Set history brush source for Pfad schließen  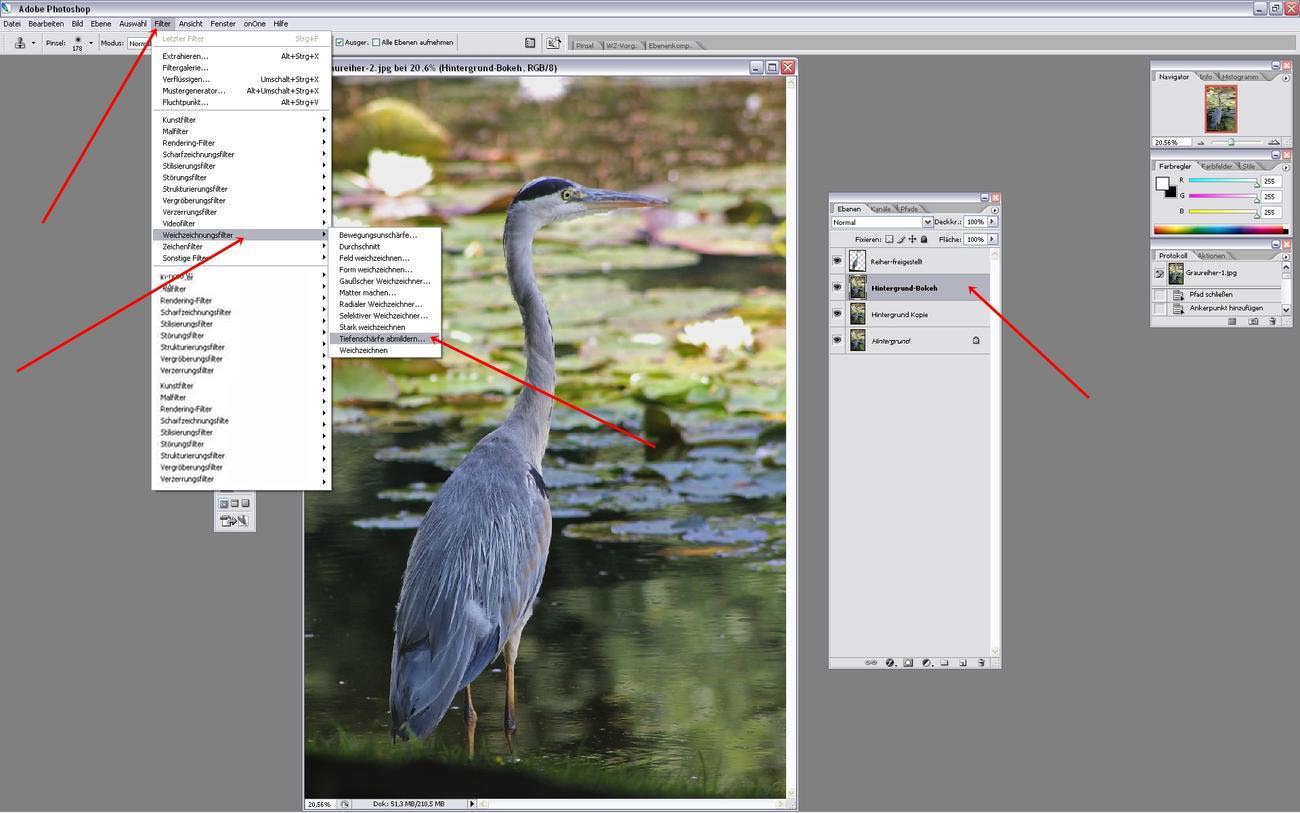tap(1159, 295)
